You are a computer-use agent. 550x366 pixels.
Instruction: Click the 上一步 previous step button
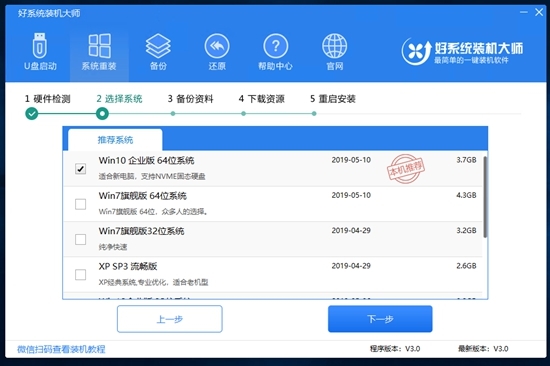click(170, 319)
